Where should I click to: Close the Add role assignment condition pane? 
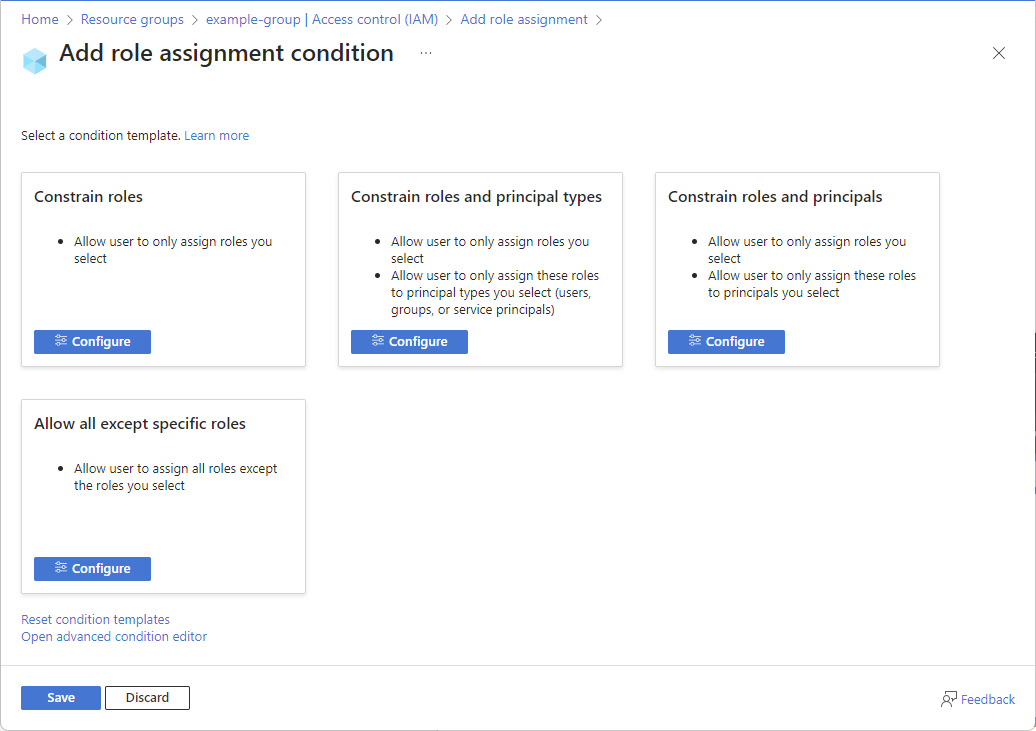click(x=998, y=53)
